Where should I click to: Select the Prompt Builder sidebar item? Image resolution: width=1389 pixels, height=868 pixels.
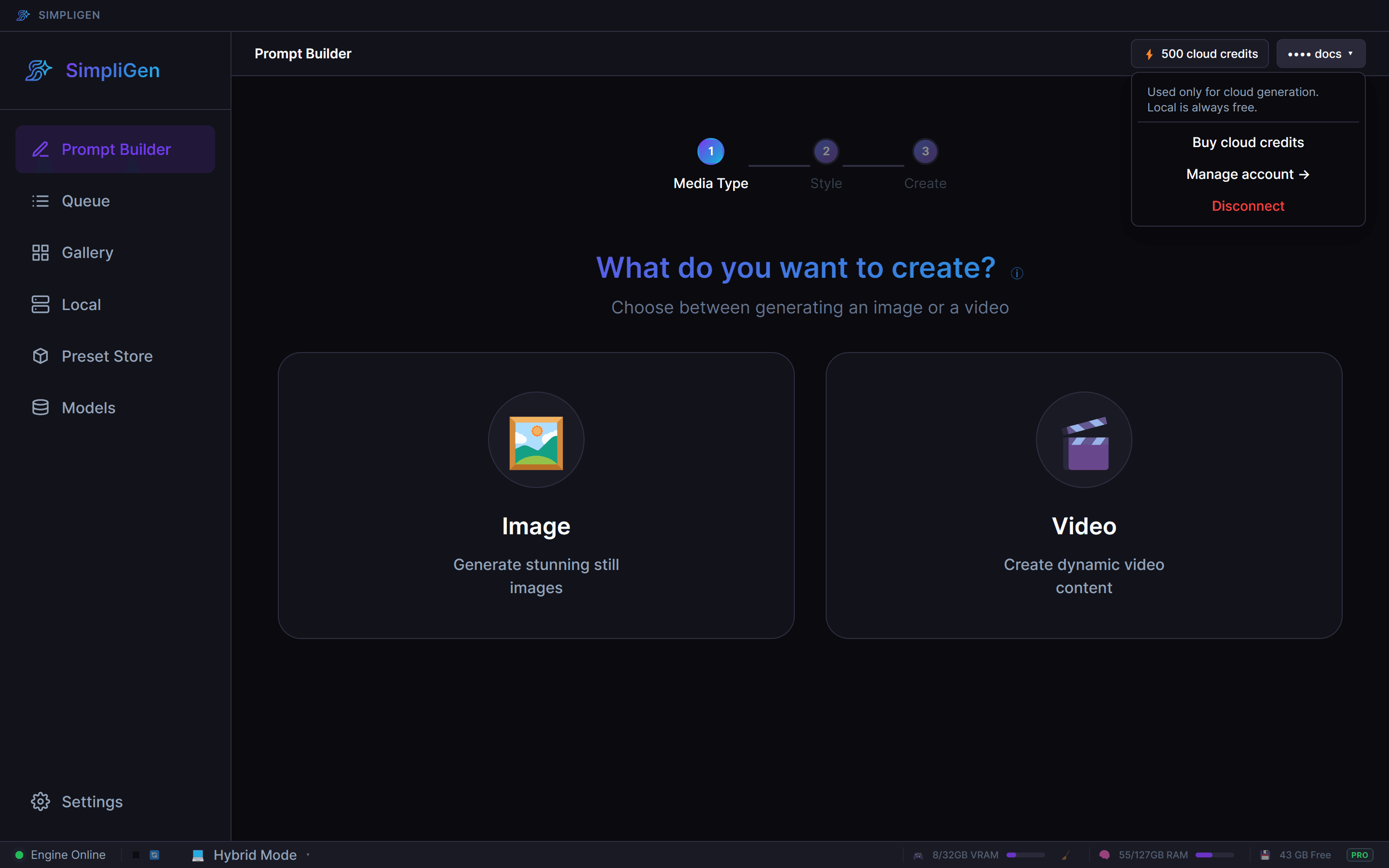coord(115,149)
